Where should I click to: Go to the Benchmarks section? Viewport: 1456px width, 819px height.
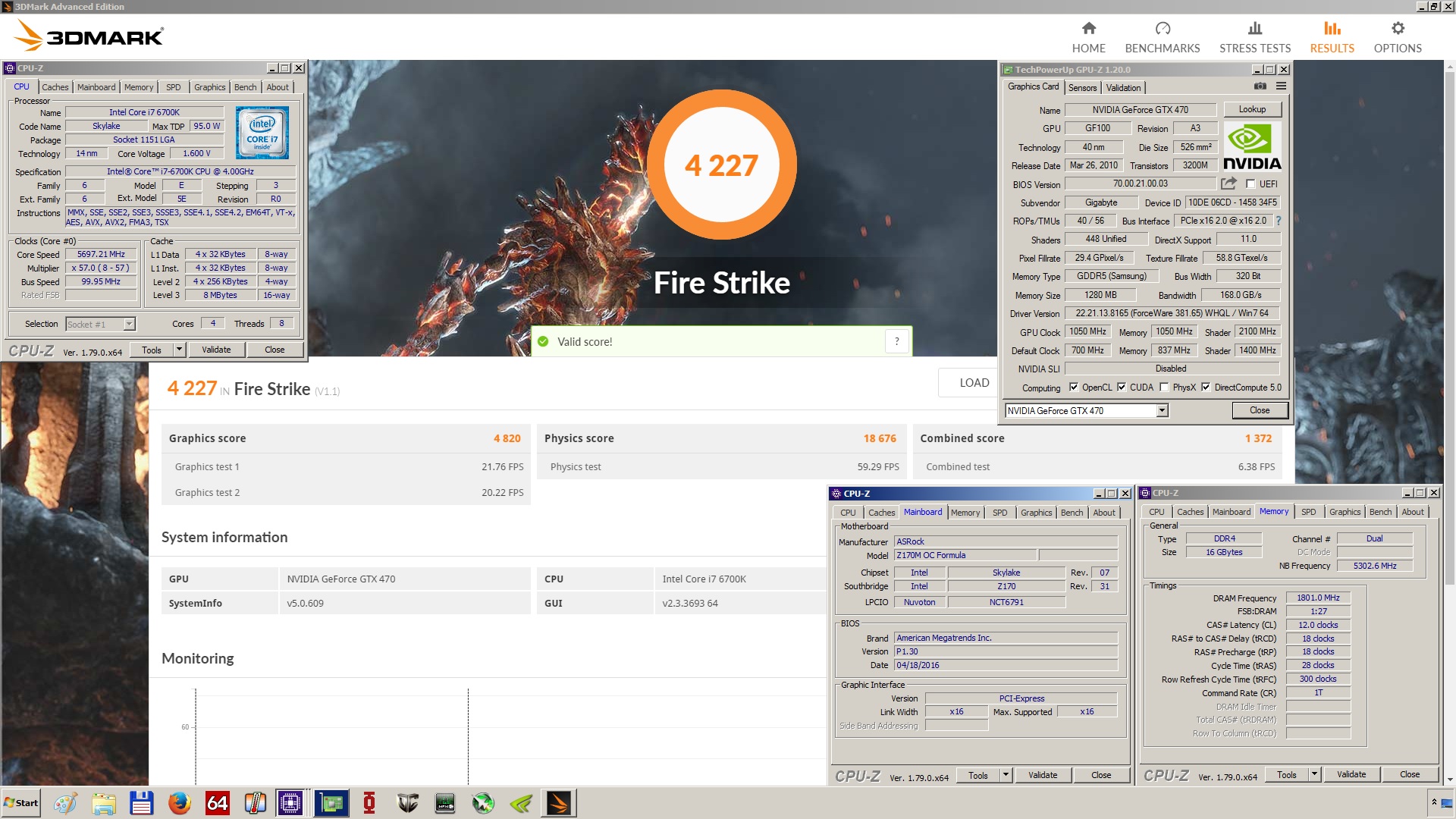[1162, 37]
